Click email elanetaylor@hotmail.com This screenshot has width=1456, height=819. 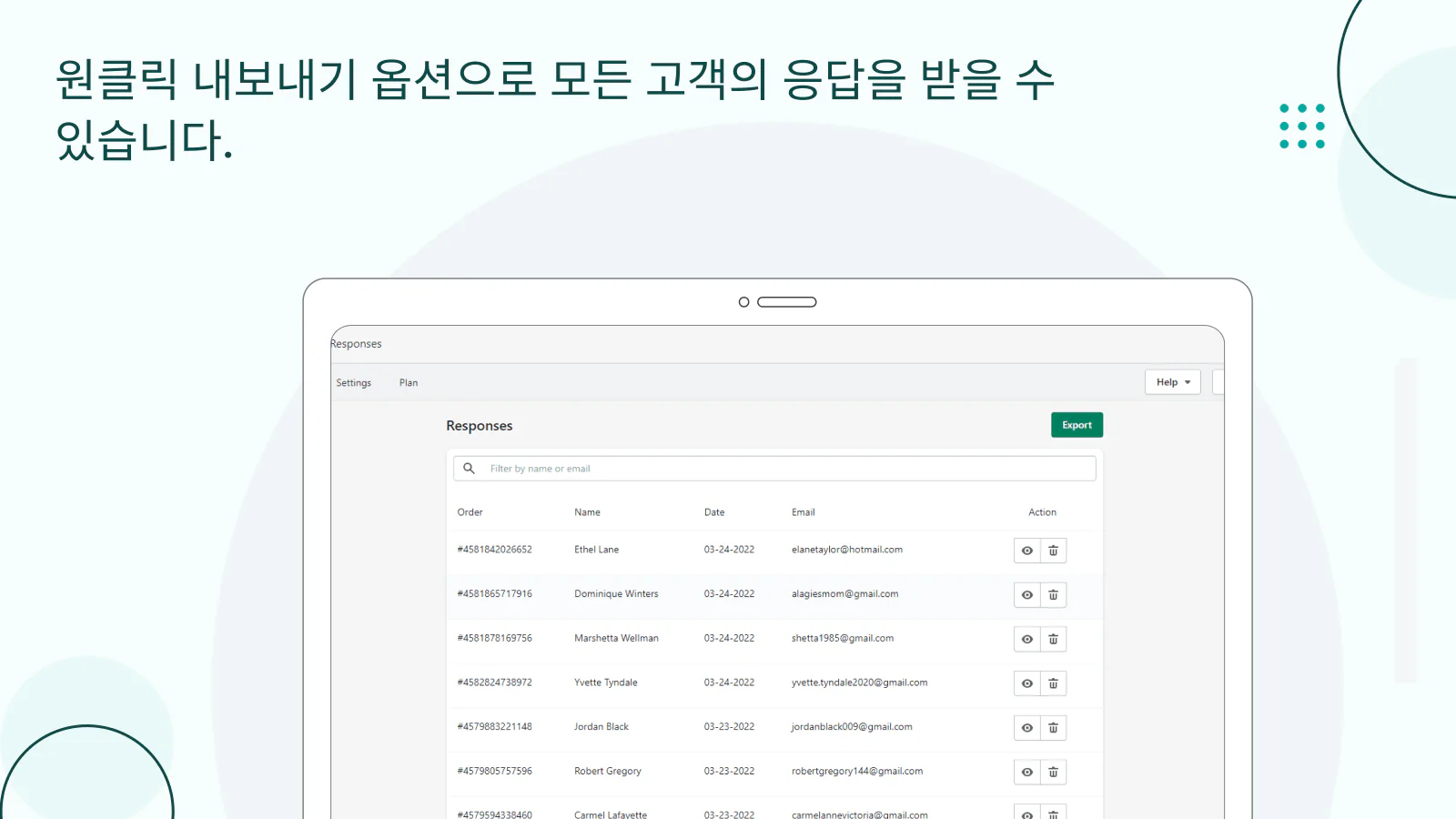[847, 550]
